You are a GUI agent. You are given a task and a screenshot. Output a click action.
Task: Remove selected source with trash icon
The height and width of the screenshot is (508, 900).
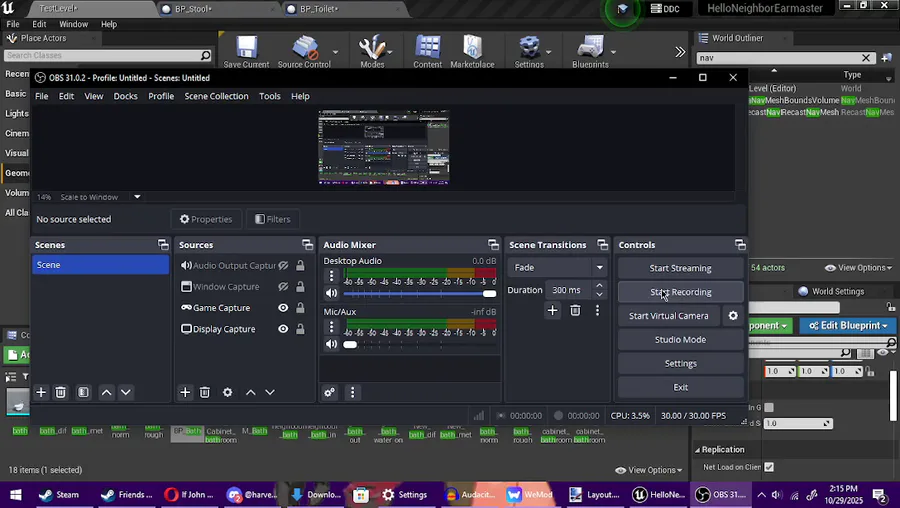pos(204,392)
